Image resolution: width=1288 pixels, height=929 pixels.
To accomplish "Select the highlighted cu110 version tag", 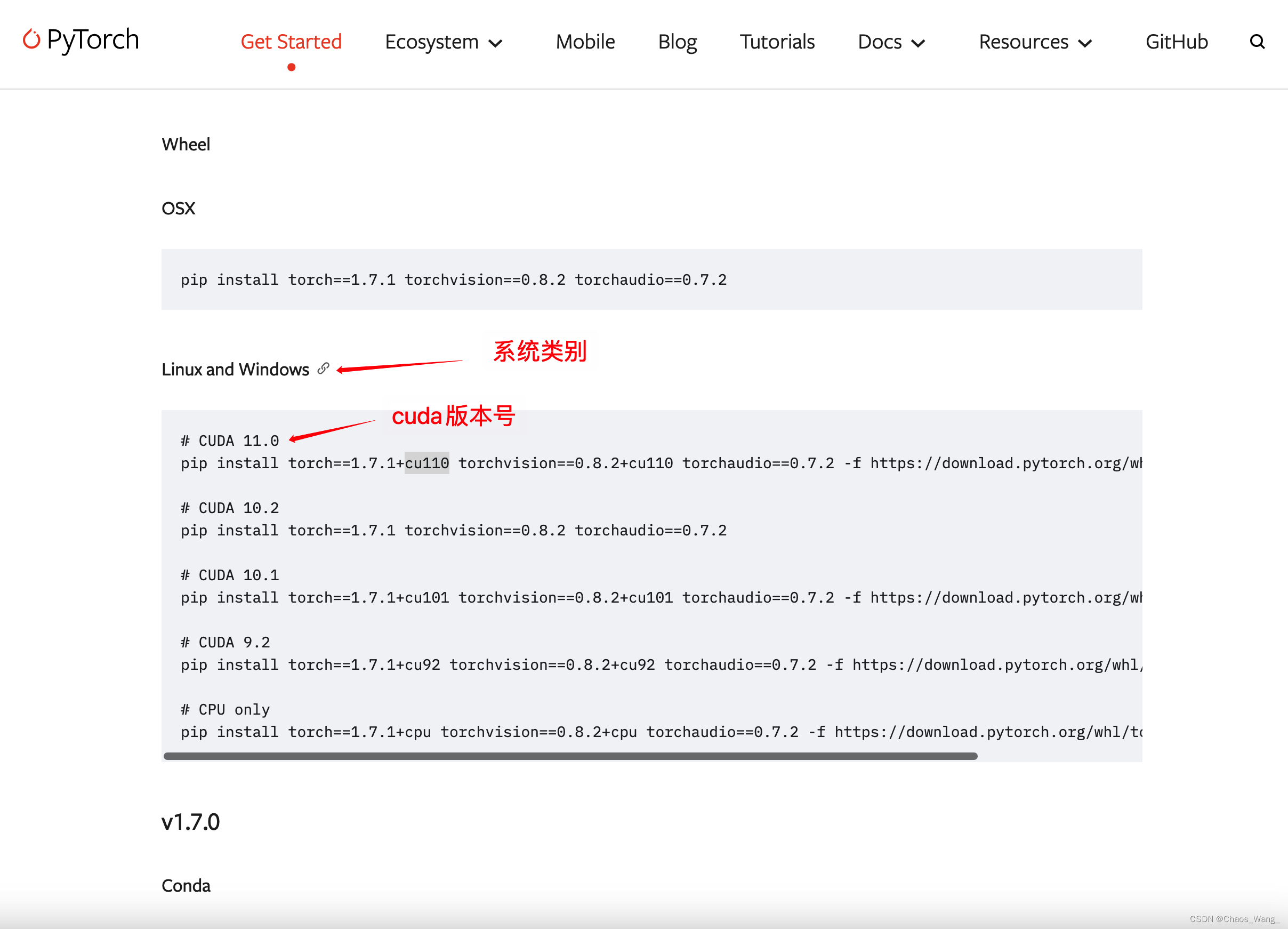I will [x=426, y=463].
